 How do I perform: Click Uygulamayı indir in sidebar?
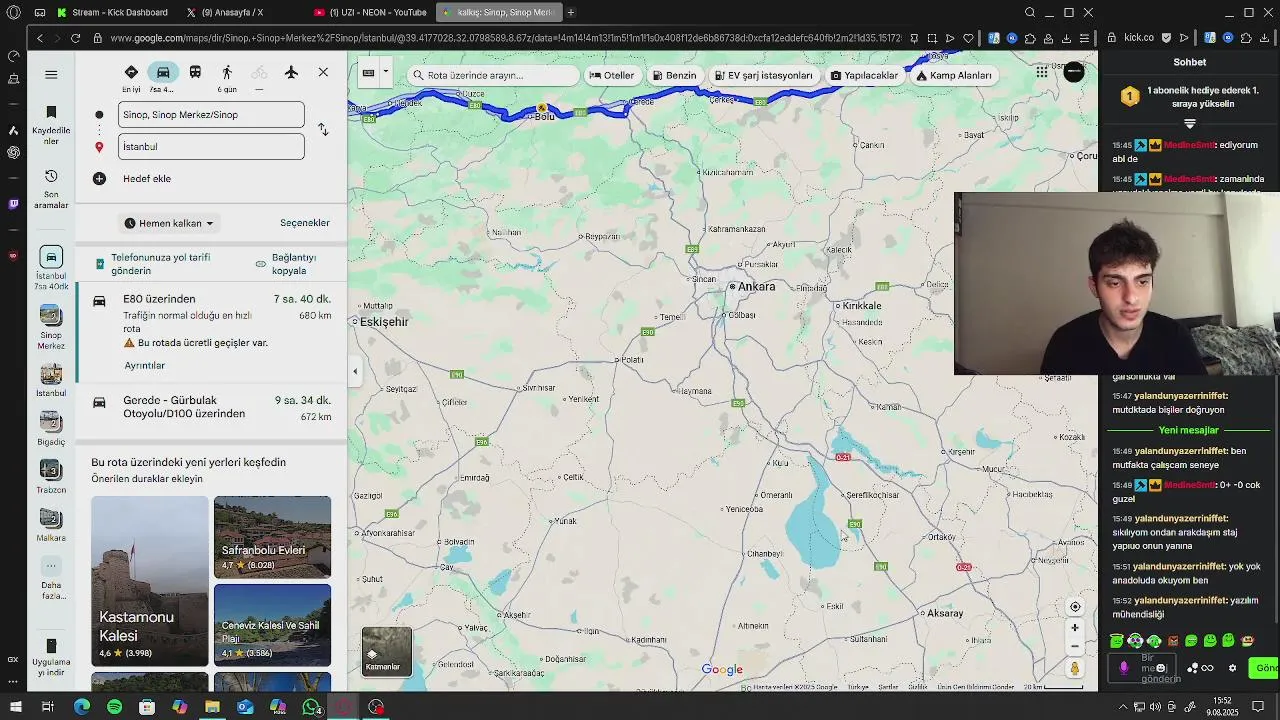51,657
